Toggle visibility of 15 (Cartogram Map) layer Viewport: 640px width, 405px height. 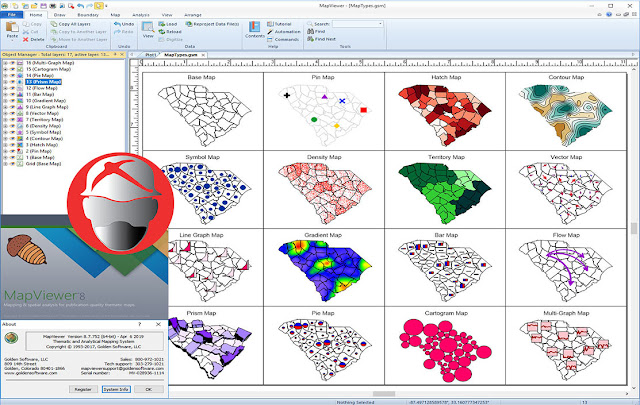[13, 69]
